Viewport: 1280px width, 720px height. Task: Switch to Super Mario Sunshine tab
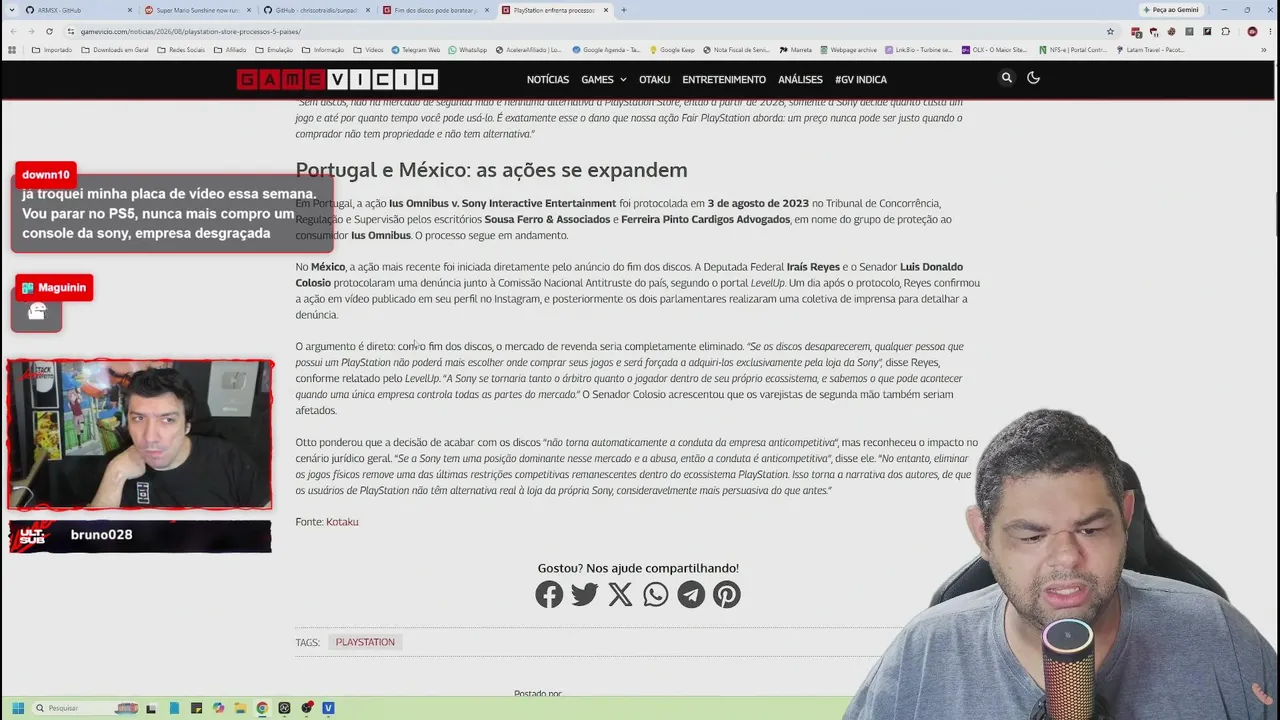coord(198,10)
